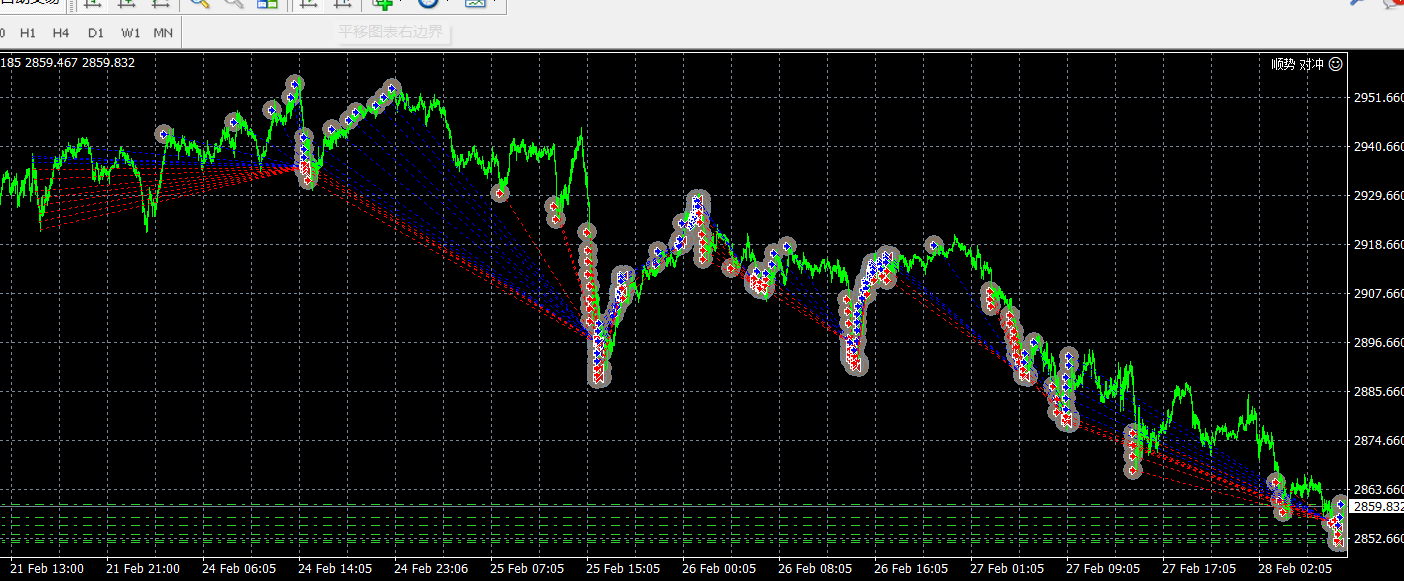Click time axis label 27 Feb 17:05

click(x=1199, y=569)
